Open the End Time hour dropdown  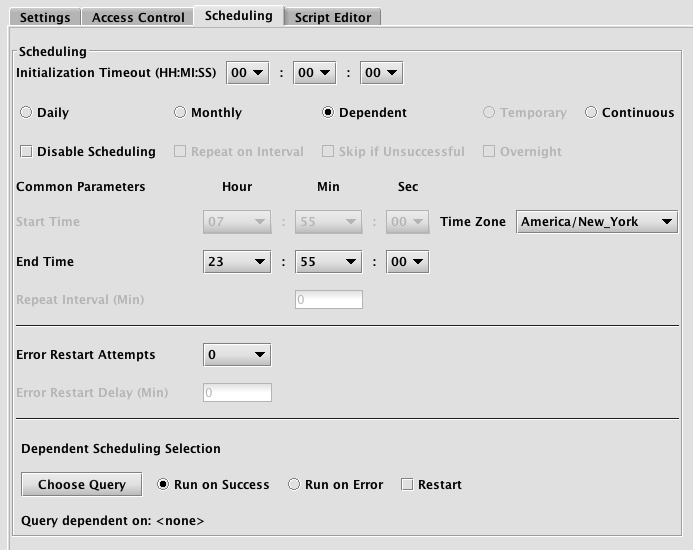coord(237,262)
